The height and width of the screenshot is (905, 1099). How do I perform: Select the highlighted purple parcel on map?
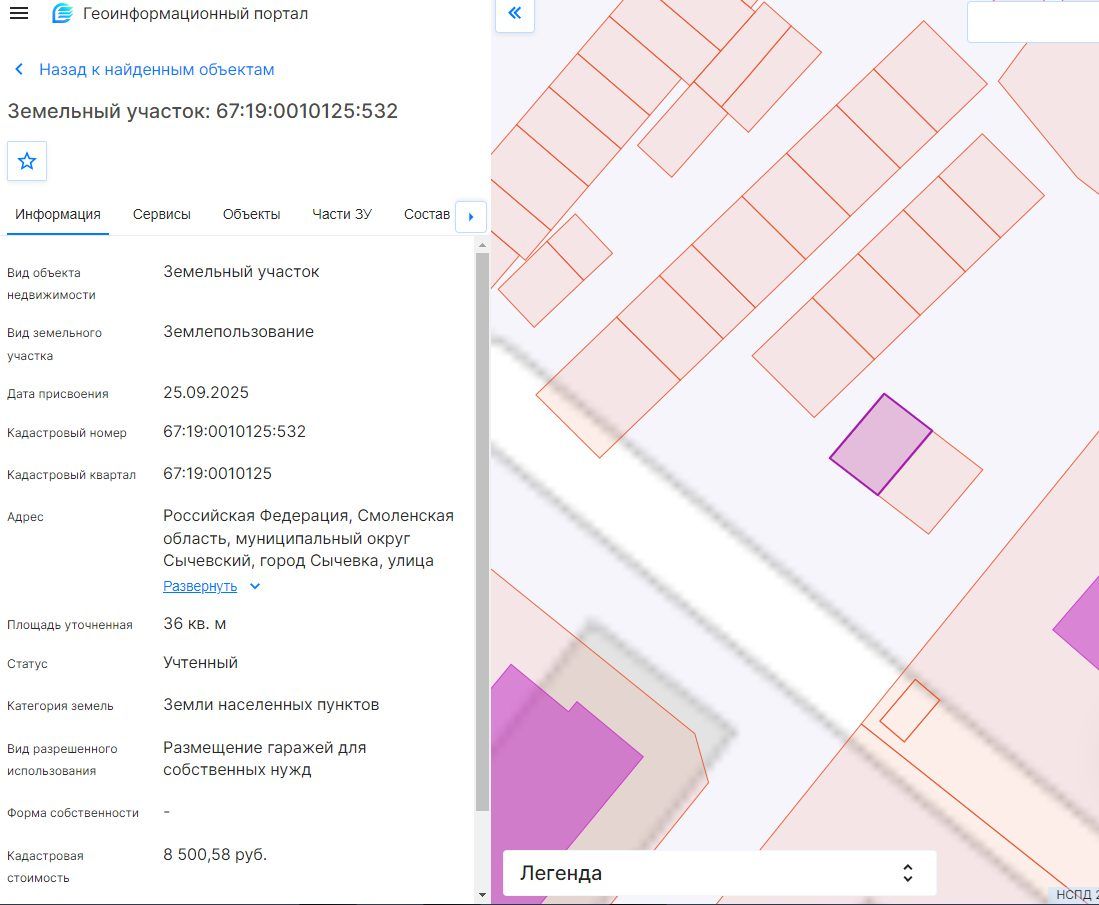881,444
